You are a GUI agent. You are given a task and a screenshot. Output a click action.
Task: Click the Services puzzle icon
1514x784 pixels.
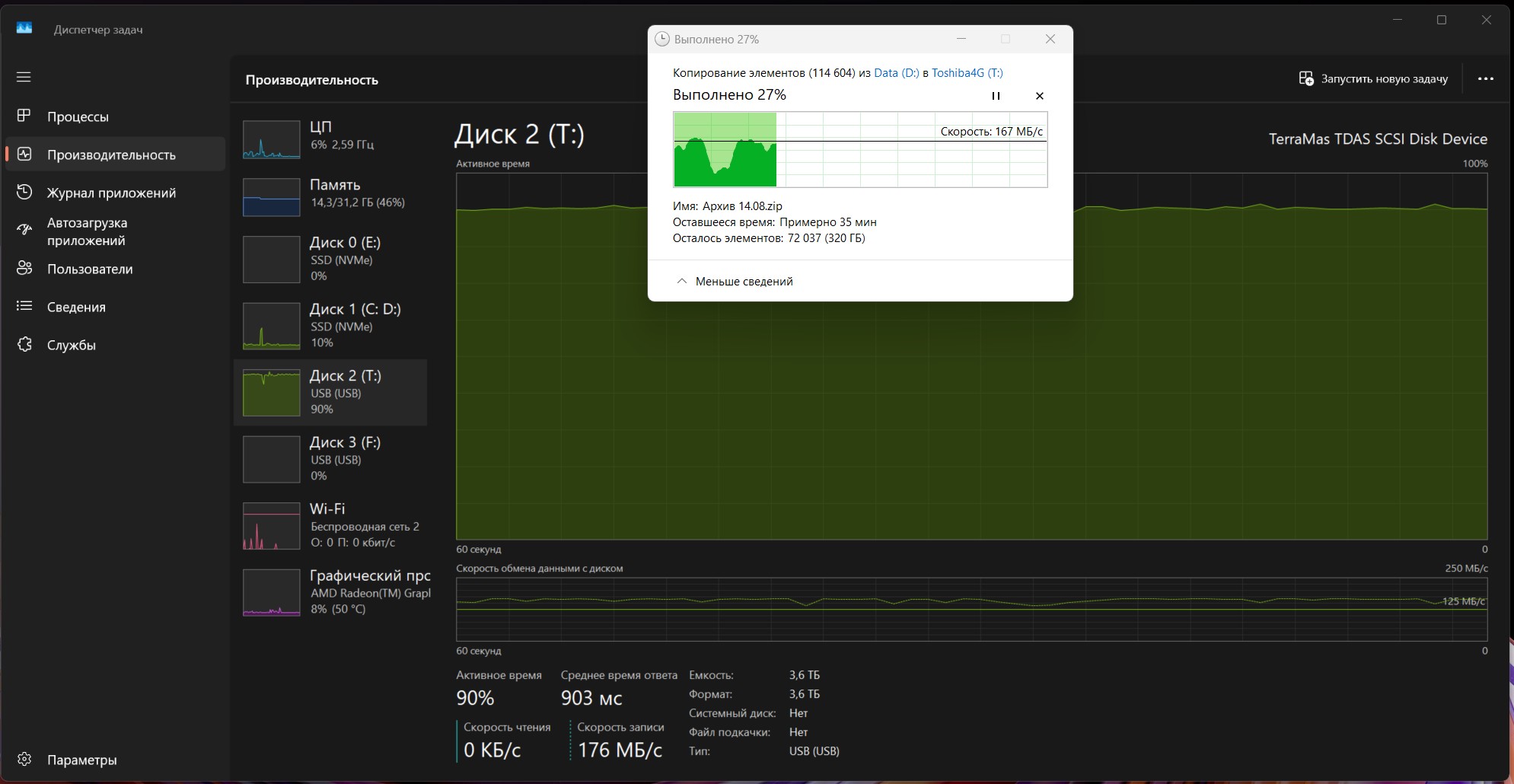[24, 344]
